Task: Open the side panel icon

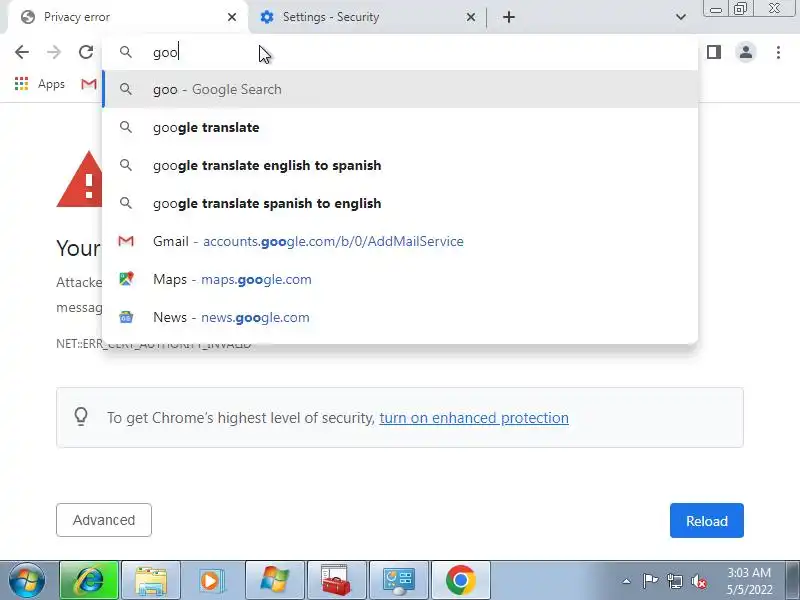Action: coord(714,52)
